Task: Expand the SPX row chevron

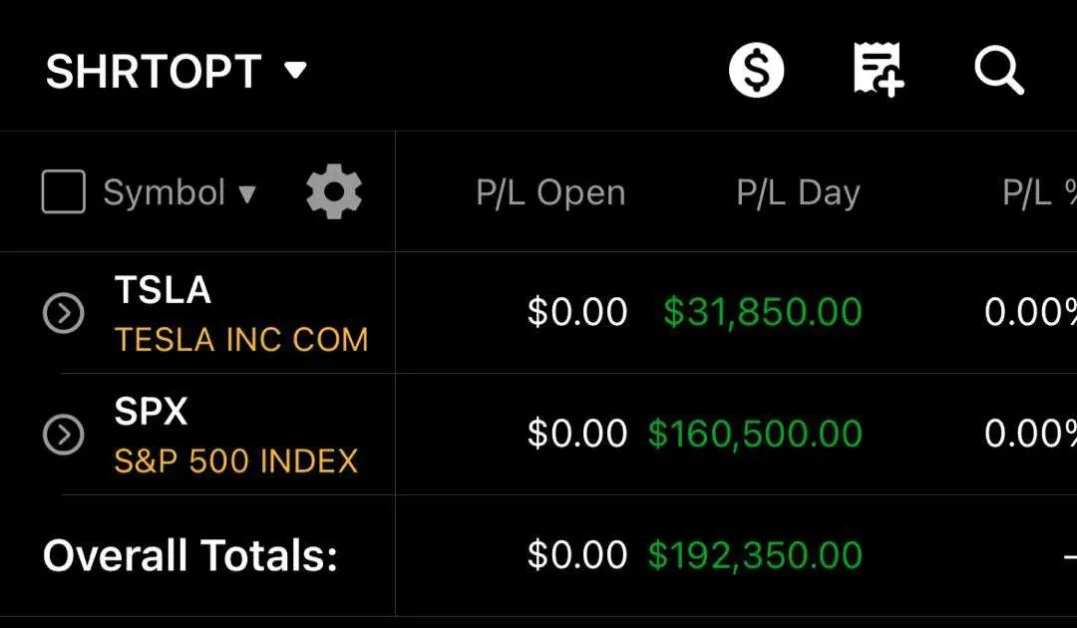Action: click(63, 435)
